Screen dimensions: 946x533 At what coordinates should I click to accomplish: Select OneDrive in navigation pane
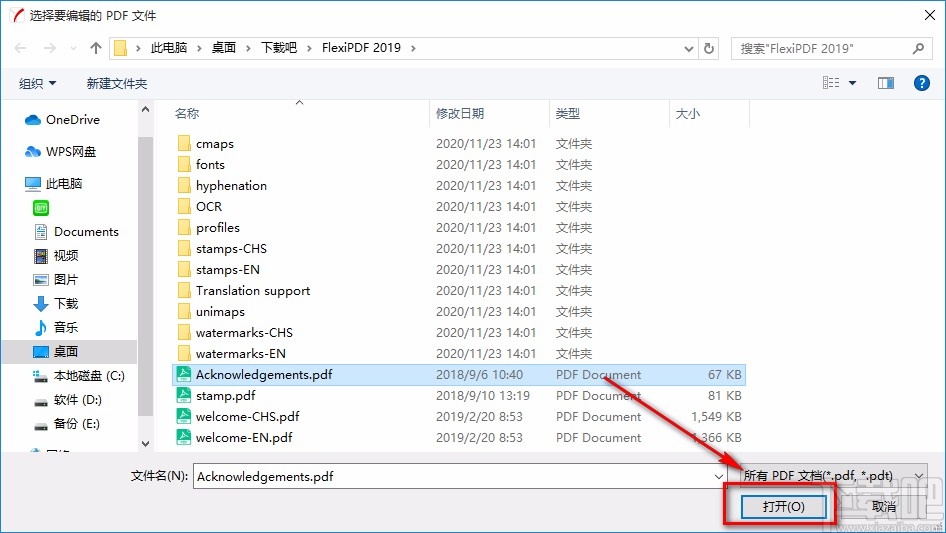(62, 120)
